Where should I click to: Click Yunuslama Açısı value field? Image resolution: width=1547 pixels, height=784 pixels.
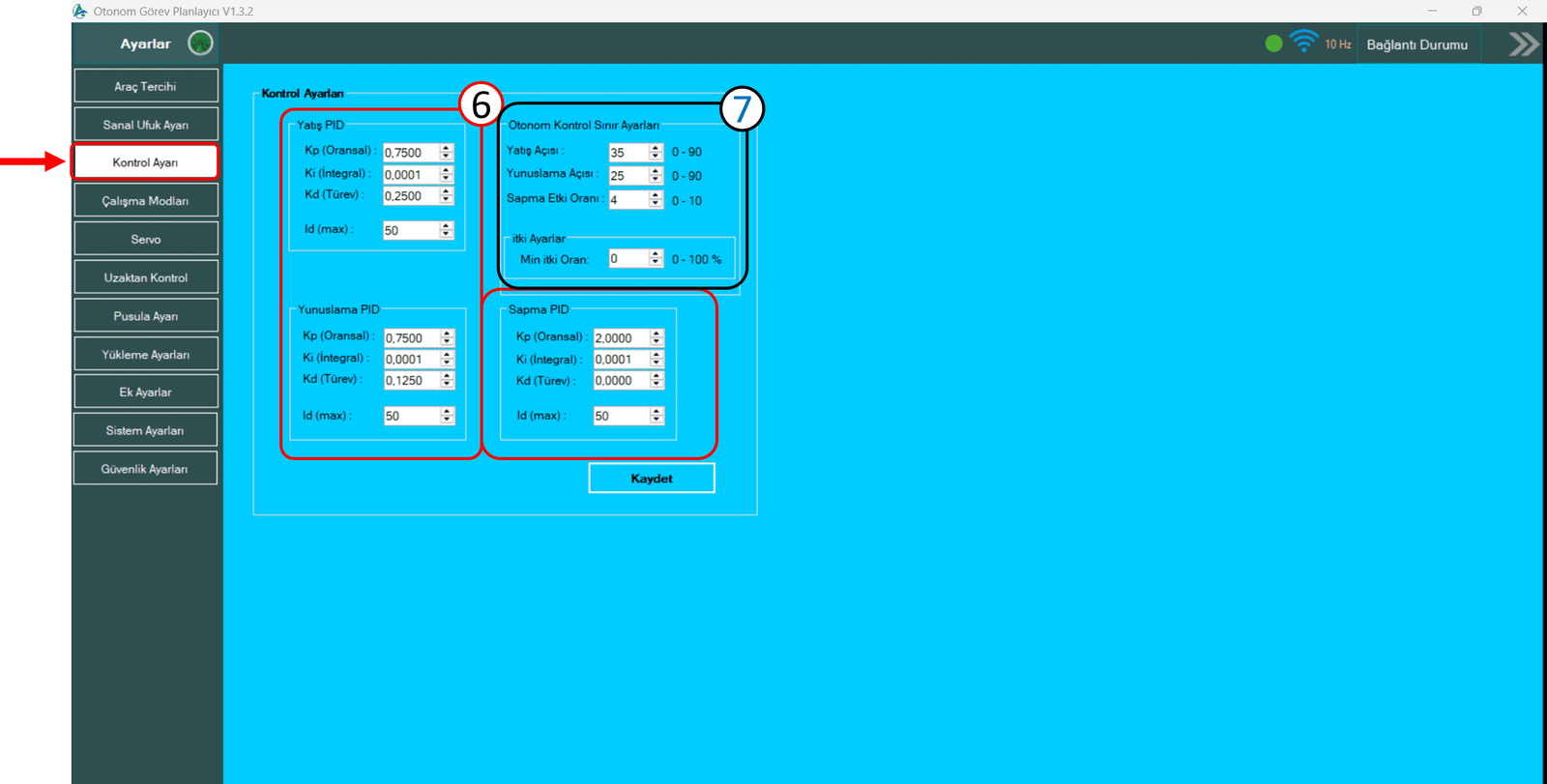coord(627,176)
